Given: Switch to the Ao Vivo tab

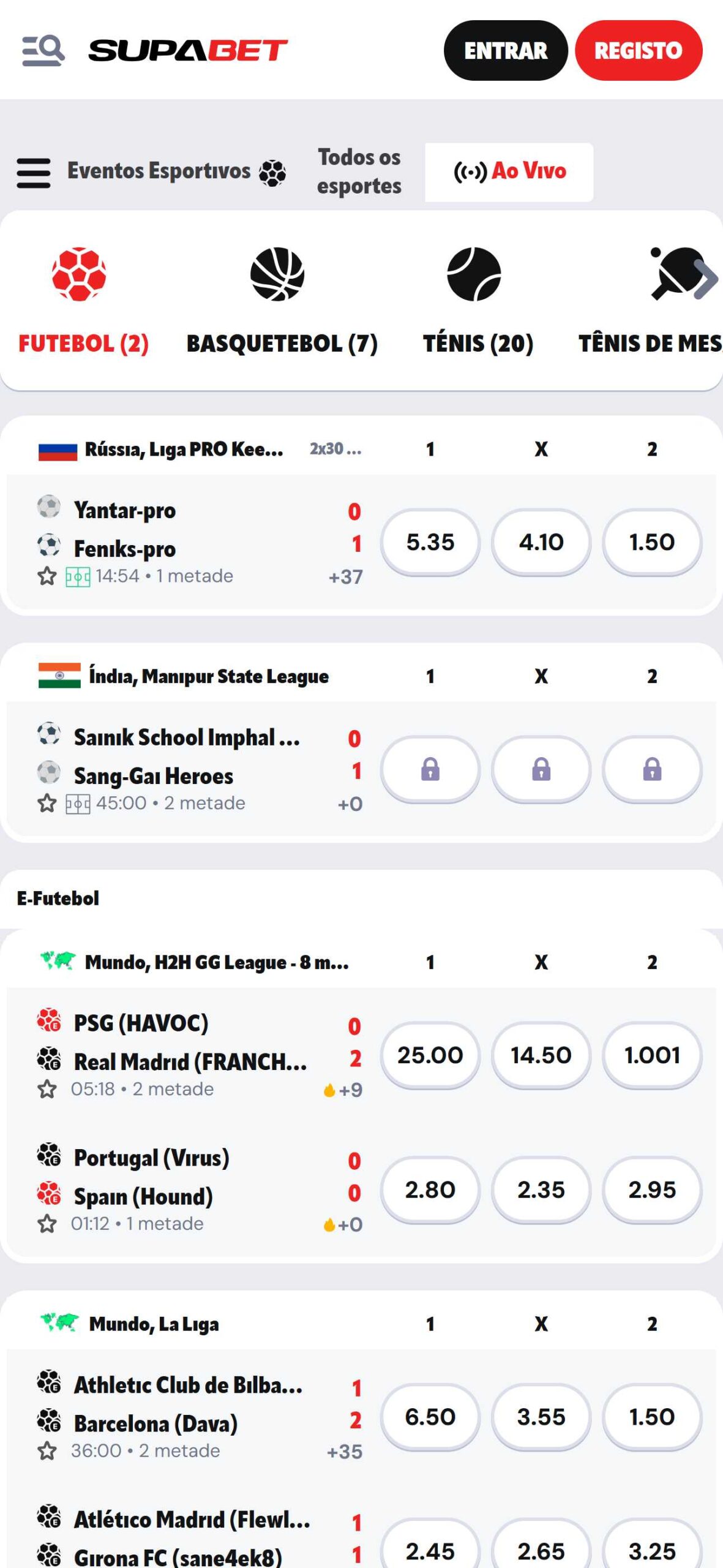Looking at the screenshot, I should (509, 172).
